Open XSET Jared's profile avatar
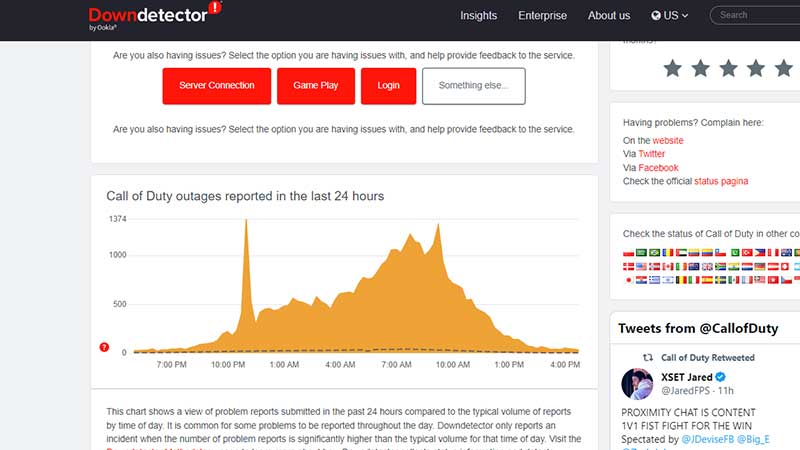Screen dimensions: 800x450 pos(637,384)
